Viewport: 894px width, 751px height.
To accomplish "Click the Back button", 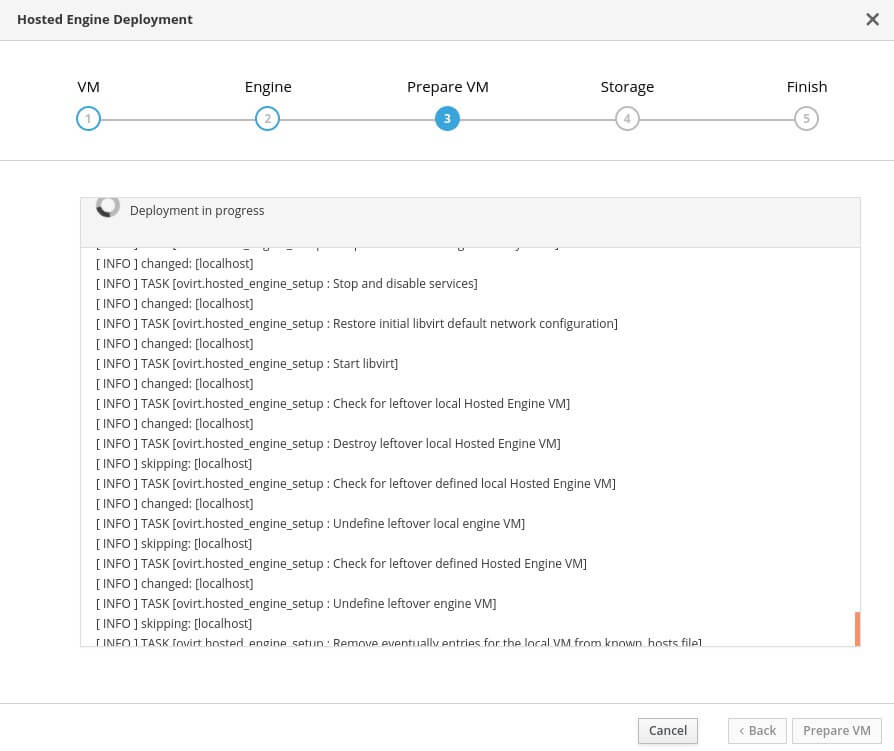I will (757, 731).
